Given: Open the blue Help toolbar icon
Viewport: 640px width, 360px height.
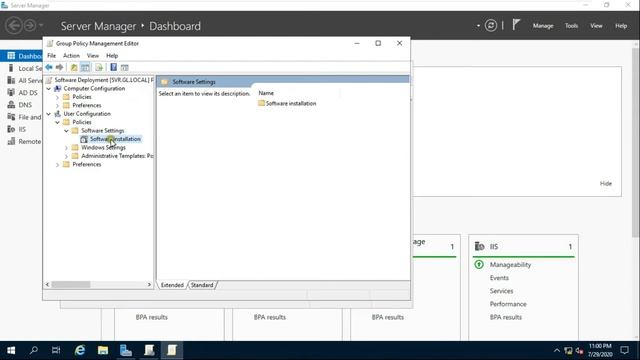Looking at the screenshot, I should coord(113,67).
